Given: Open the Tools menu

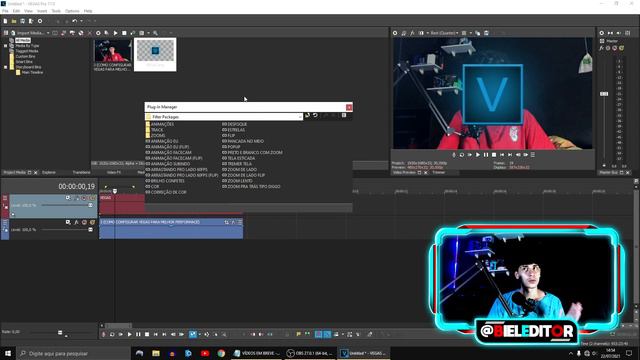Looking at the screenshot, I should (x=56, y=11).
